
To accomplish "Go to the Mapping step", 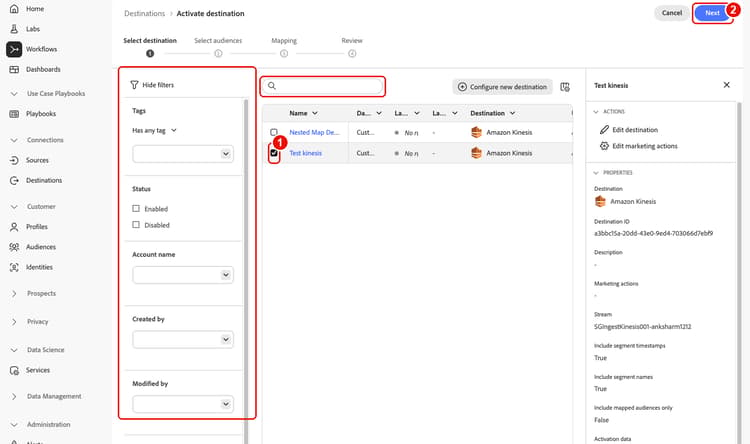I will (284, 46).
